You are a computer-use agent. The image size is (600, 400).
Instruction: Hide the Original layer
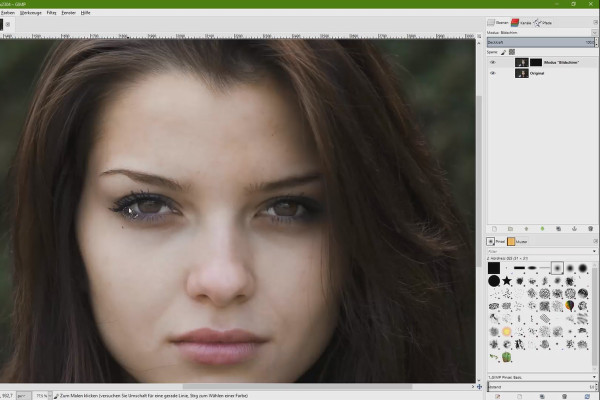tap(492, 73)
